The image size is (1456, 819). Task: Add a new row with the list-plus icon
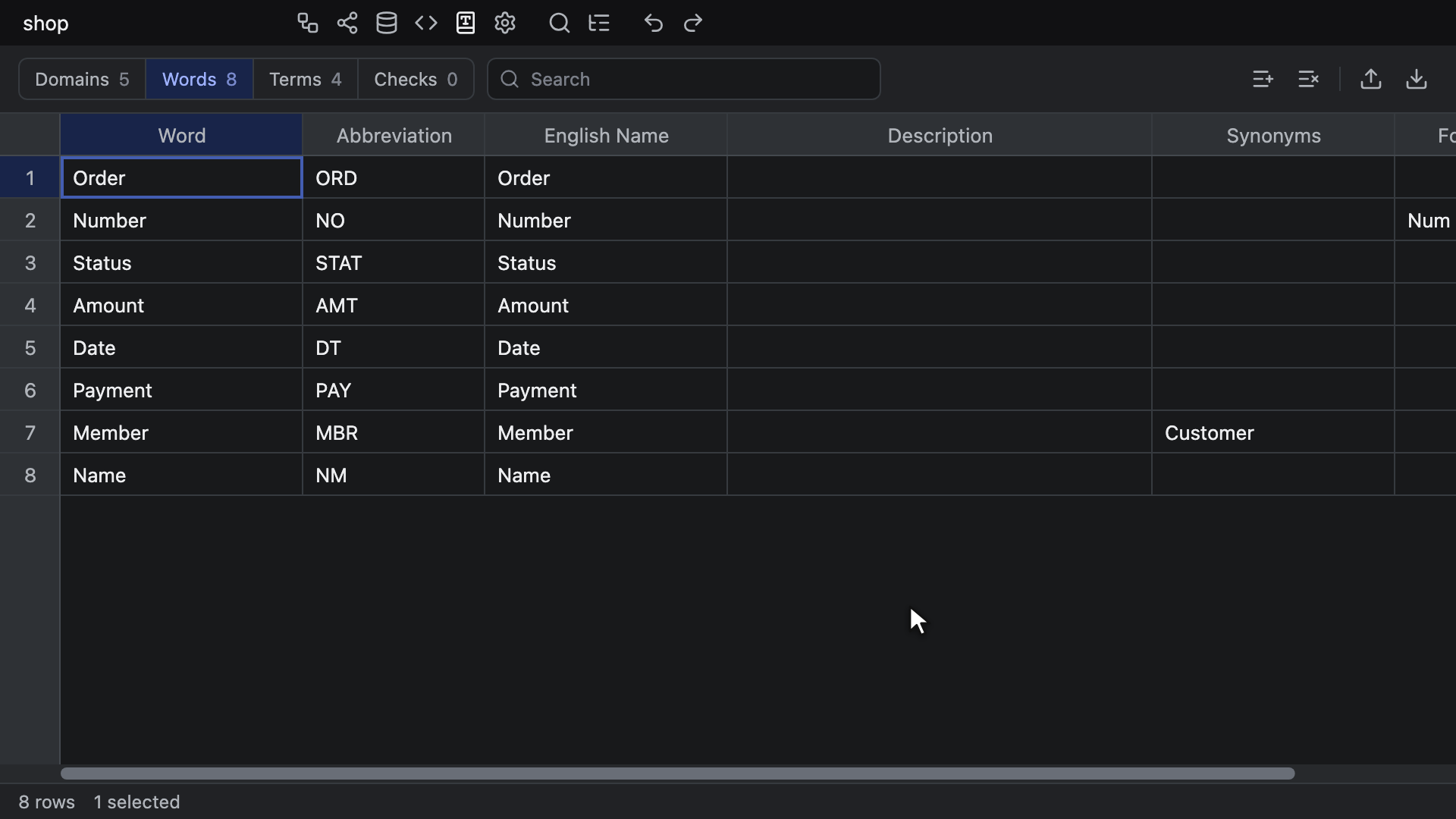(x=1263, y=79)
